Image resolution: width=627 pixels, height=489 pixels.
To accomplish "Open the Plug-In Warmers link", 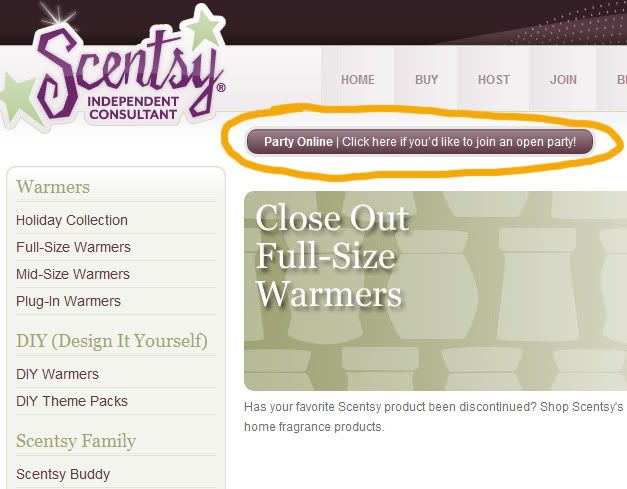I will point(68,301).
